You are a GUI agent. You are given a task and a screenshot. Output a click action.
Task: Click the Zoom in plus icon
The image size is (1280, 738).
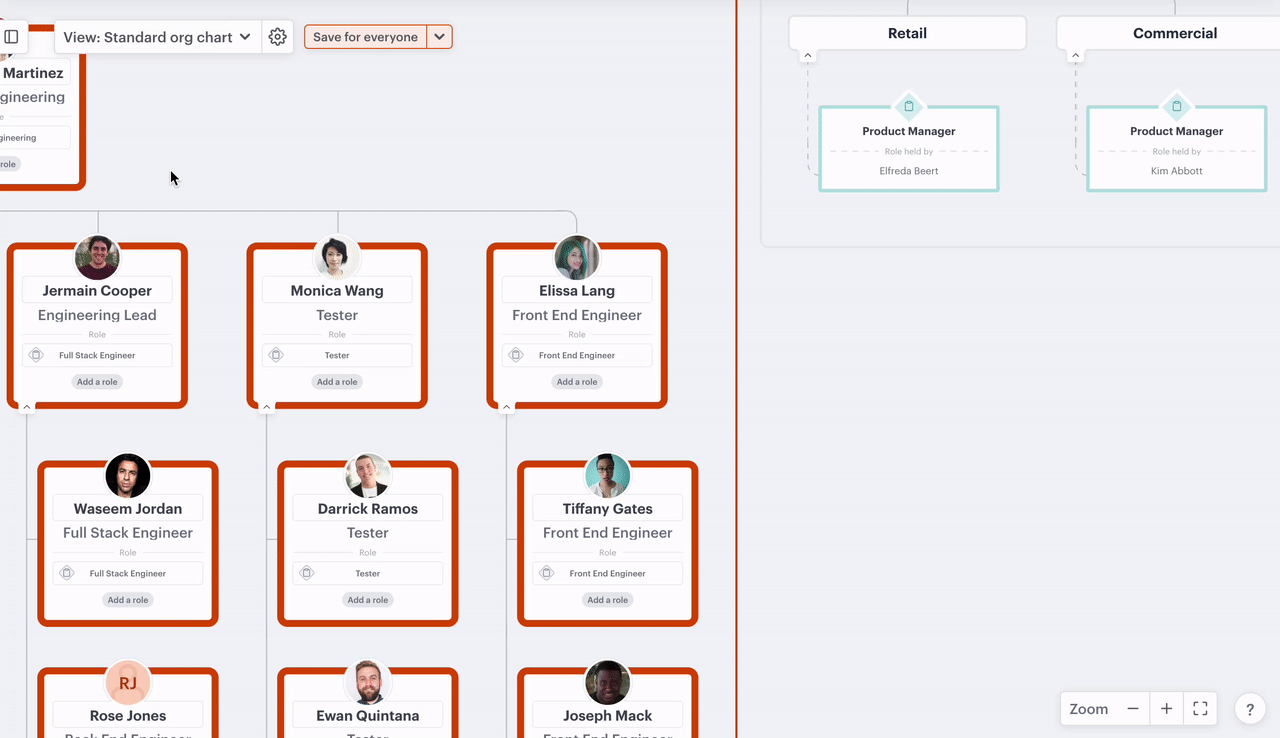1166,708
